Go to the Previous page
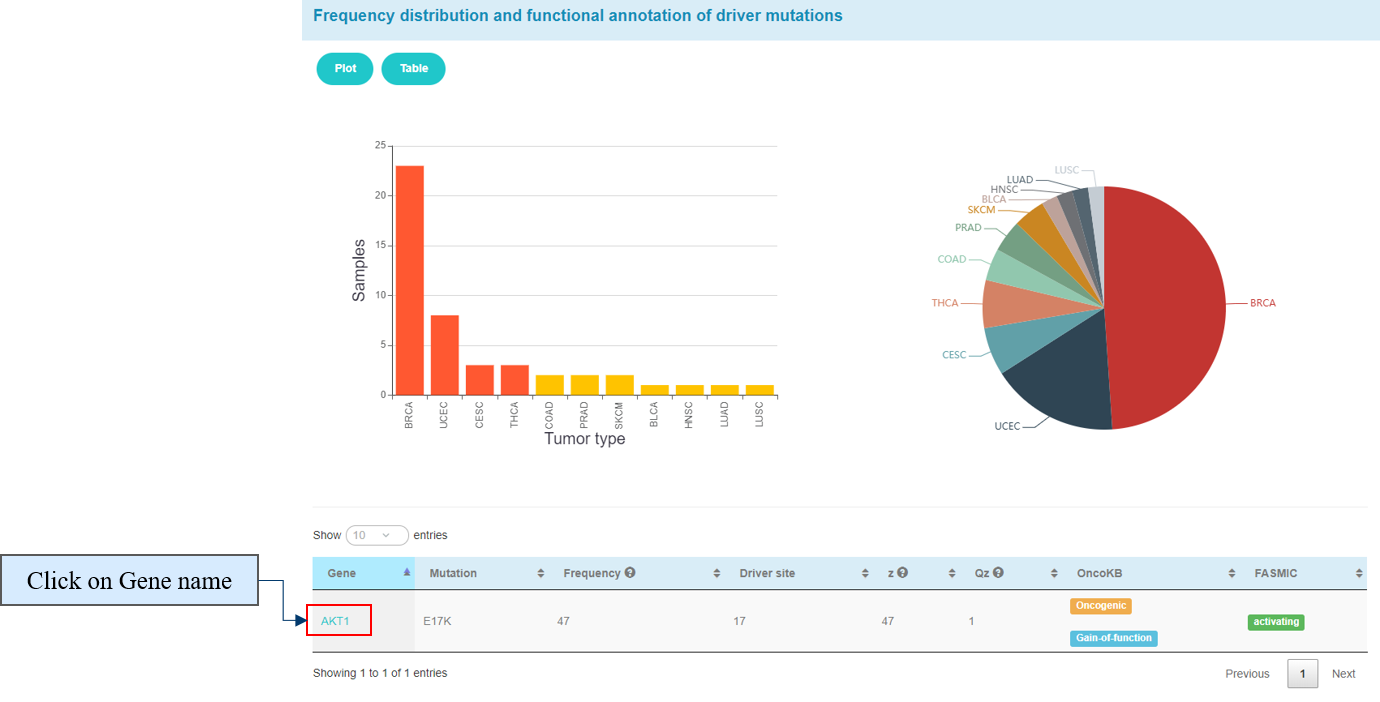 click(x=1247, y=673)
